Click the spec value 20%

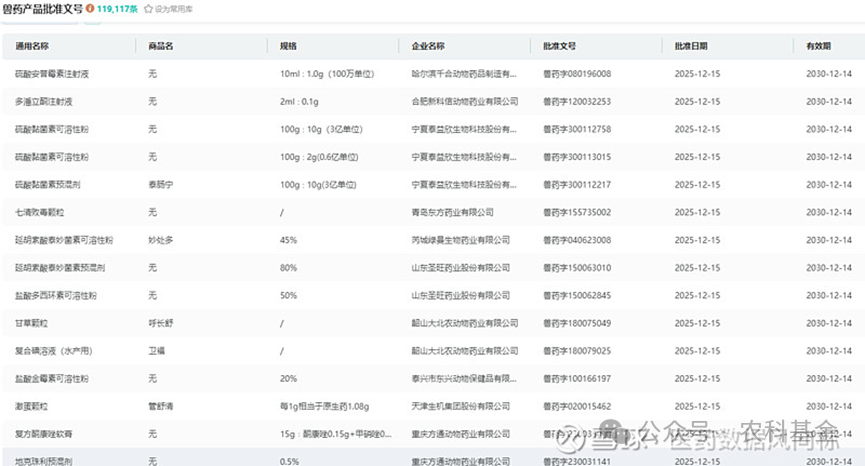(x=289, y=378)
